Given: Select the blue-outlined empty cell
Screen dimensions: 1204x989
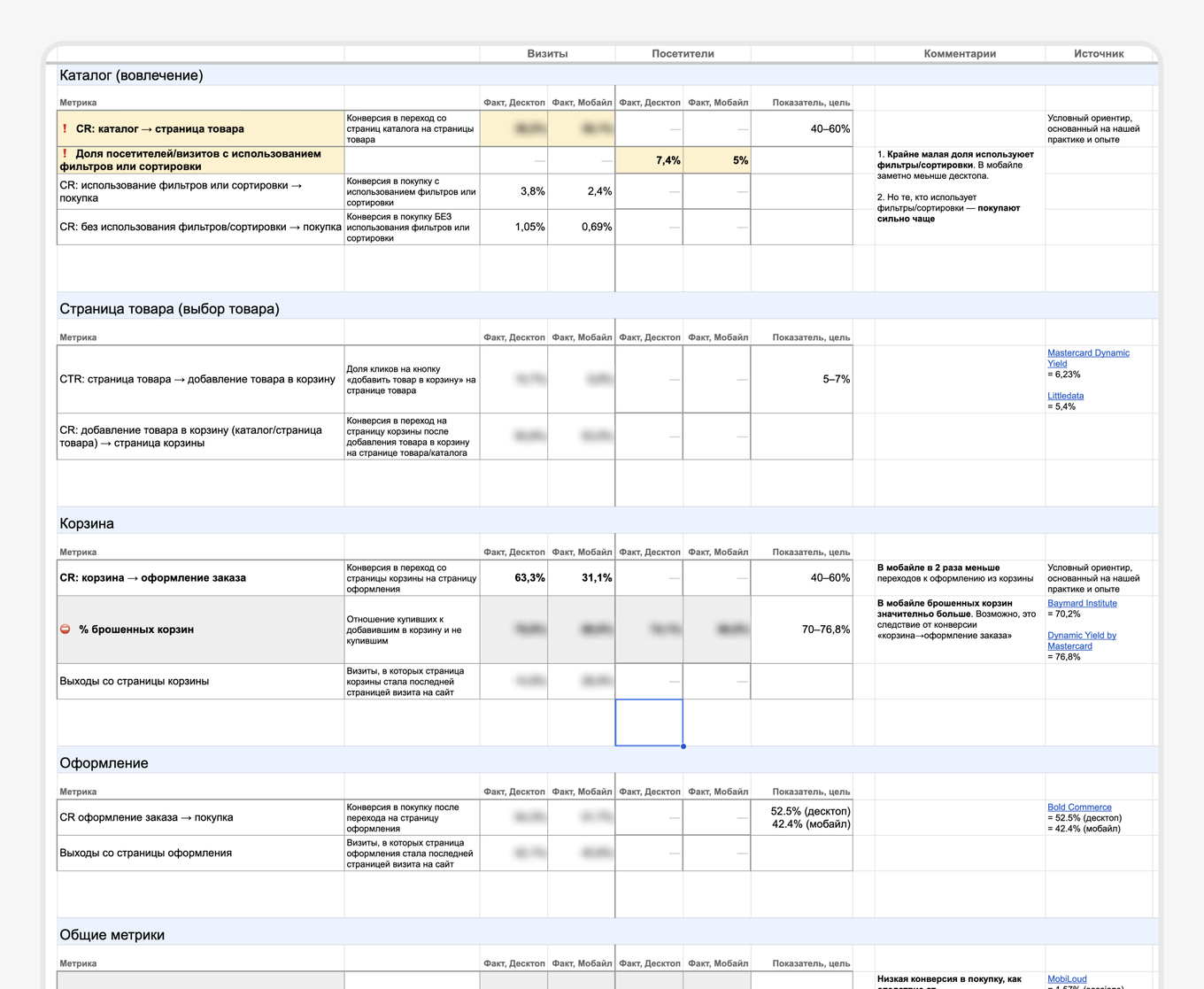Looking at the screenshot, I should click(649, 722).
